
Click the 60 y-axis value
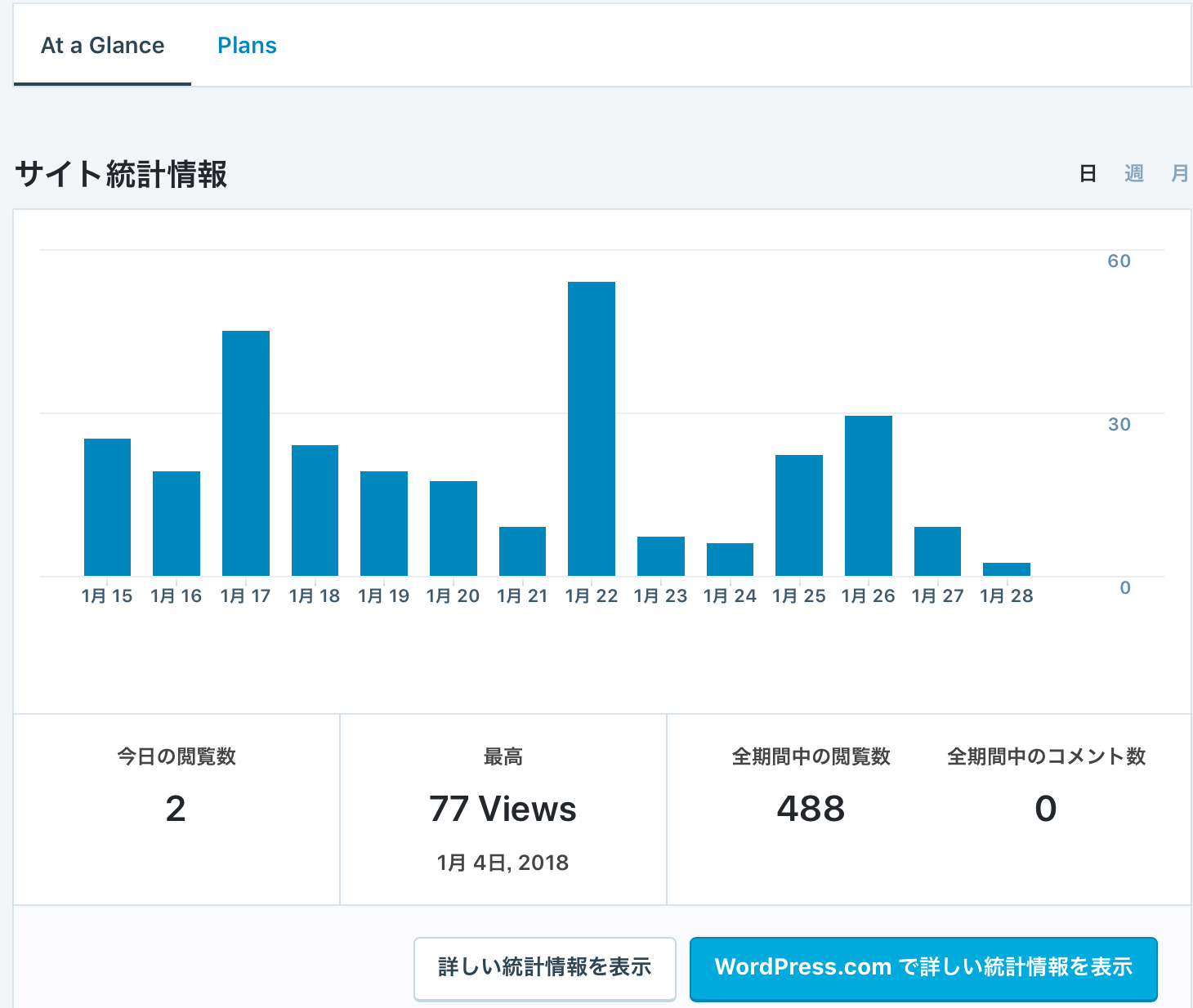[x=1119, y=261]
